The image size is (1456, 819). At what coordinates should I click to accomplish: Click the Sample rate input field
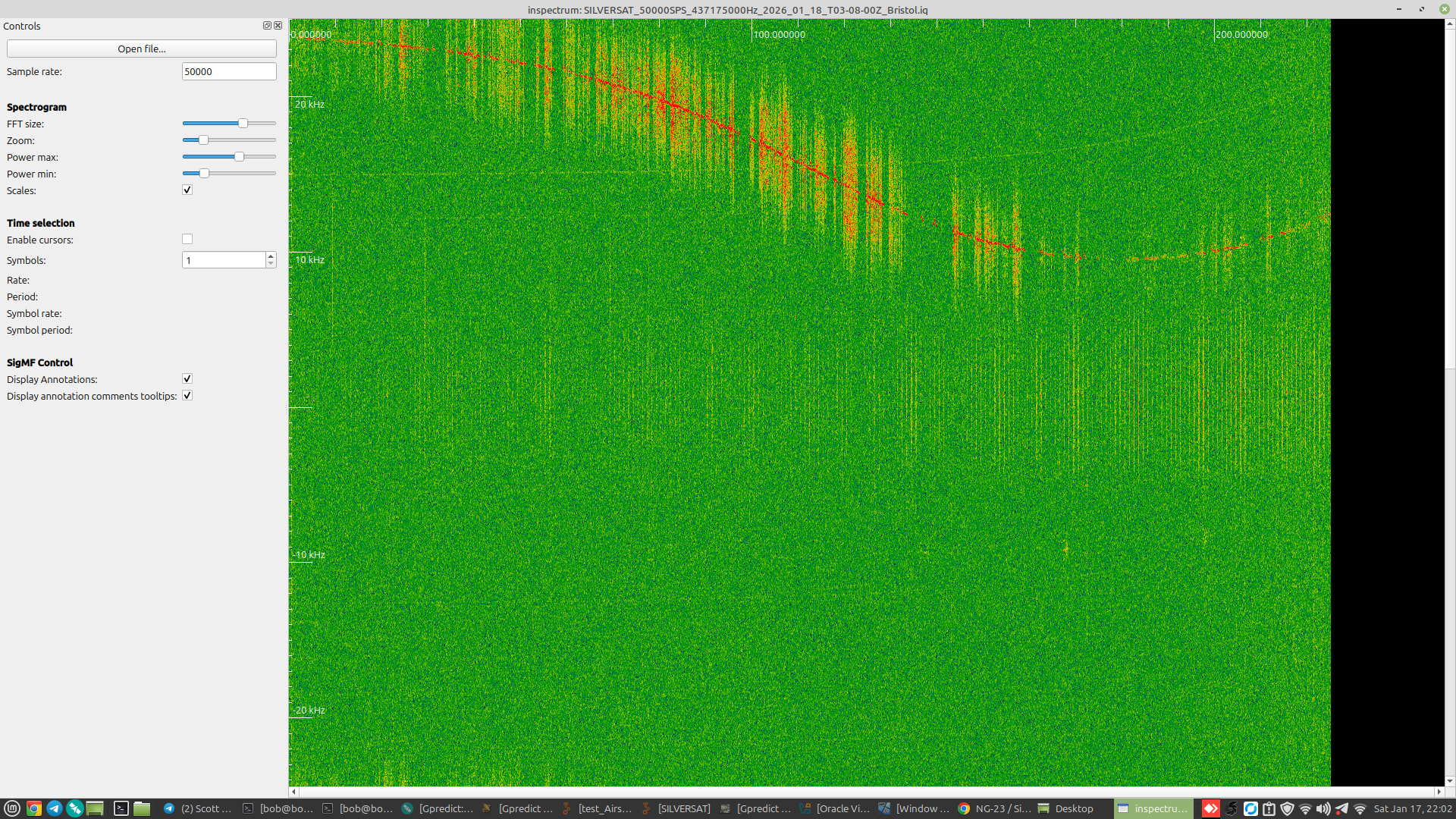(x=228, y=71)
